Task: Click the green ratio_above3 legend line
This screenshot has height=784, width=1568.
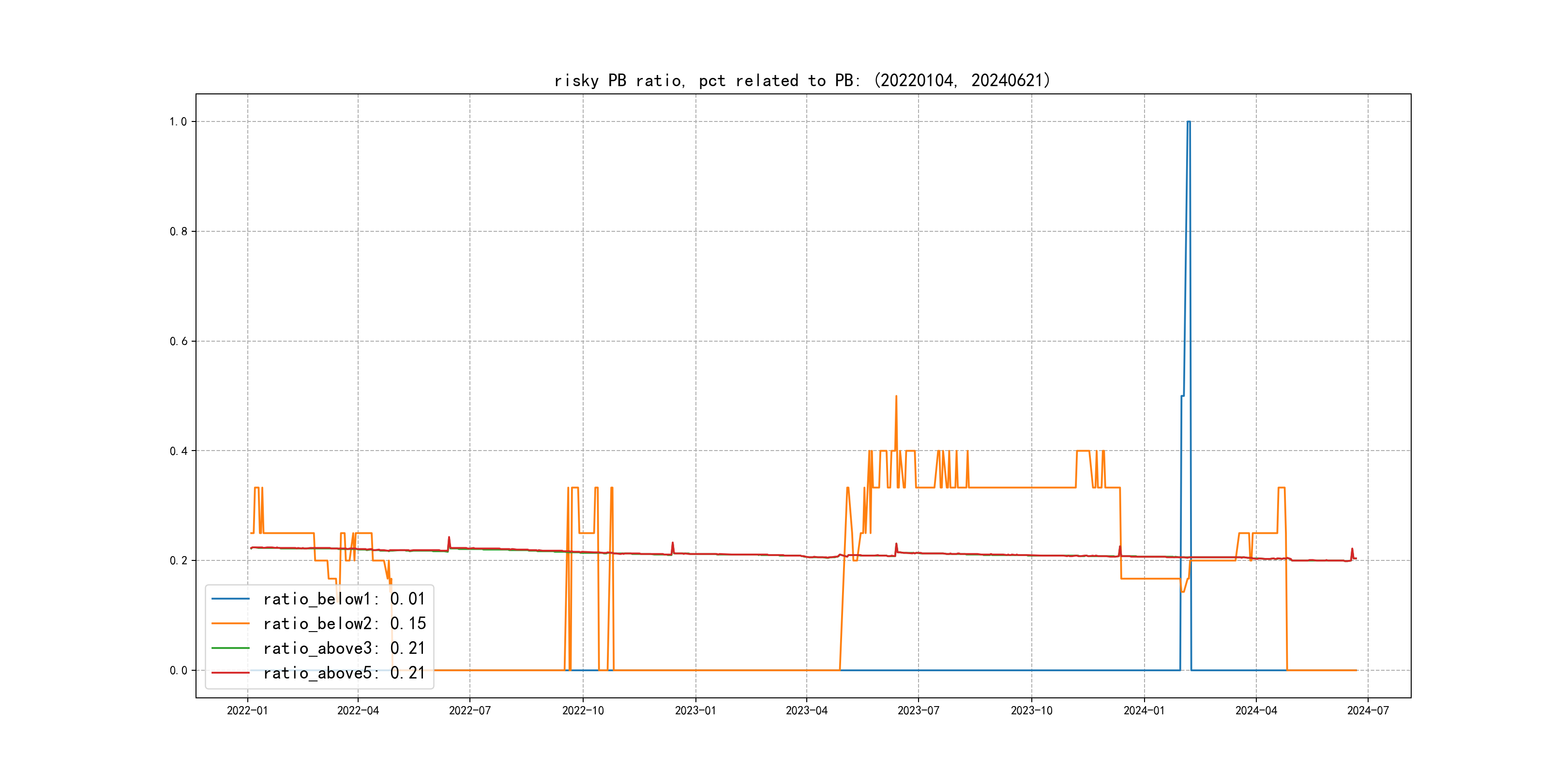Action: click(230, 648)
